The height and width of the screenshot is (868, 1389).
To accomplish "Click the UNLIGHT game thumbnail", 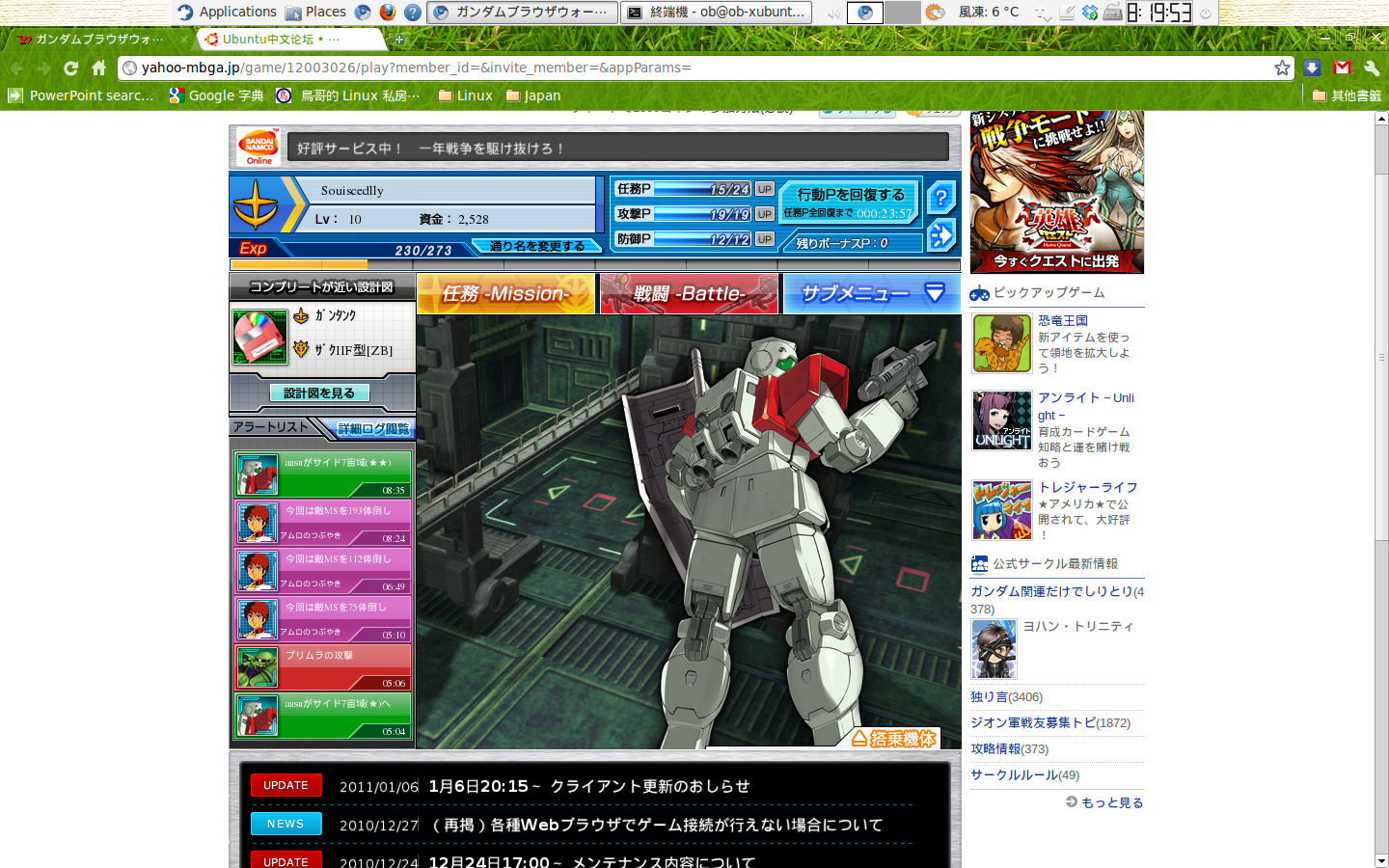I will click(1002, 420).
